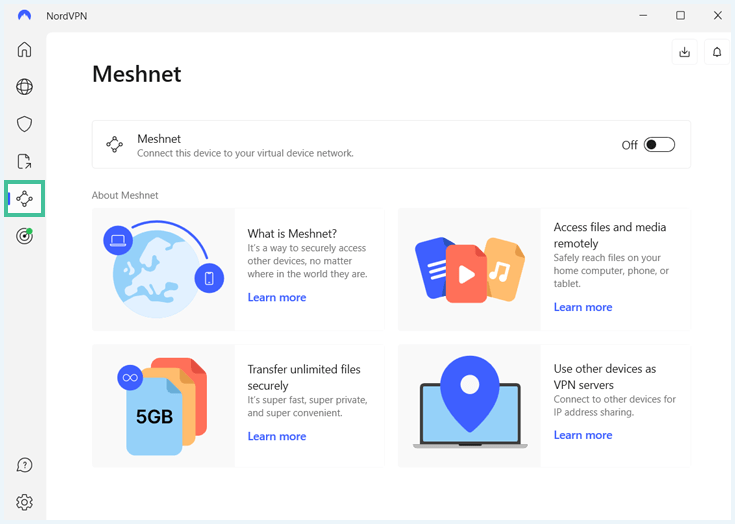This screenshot has width=735, height=524.
Task: Open the Home sidebar icon
Action: (x=24, y=49)
